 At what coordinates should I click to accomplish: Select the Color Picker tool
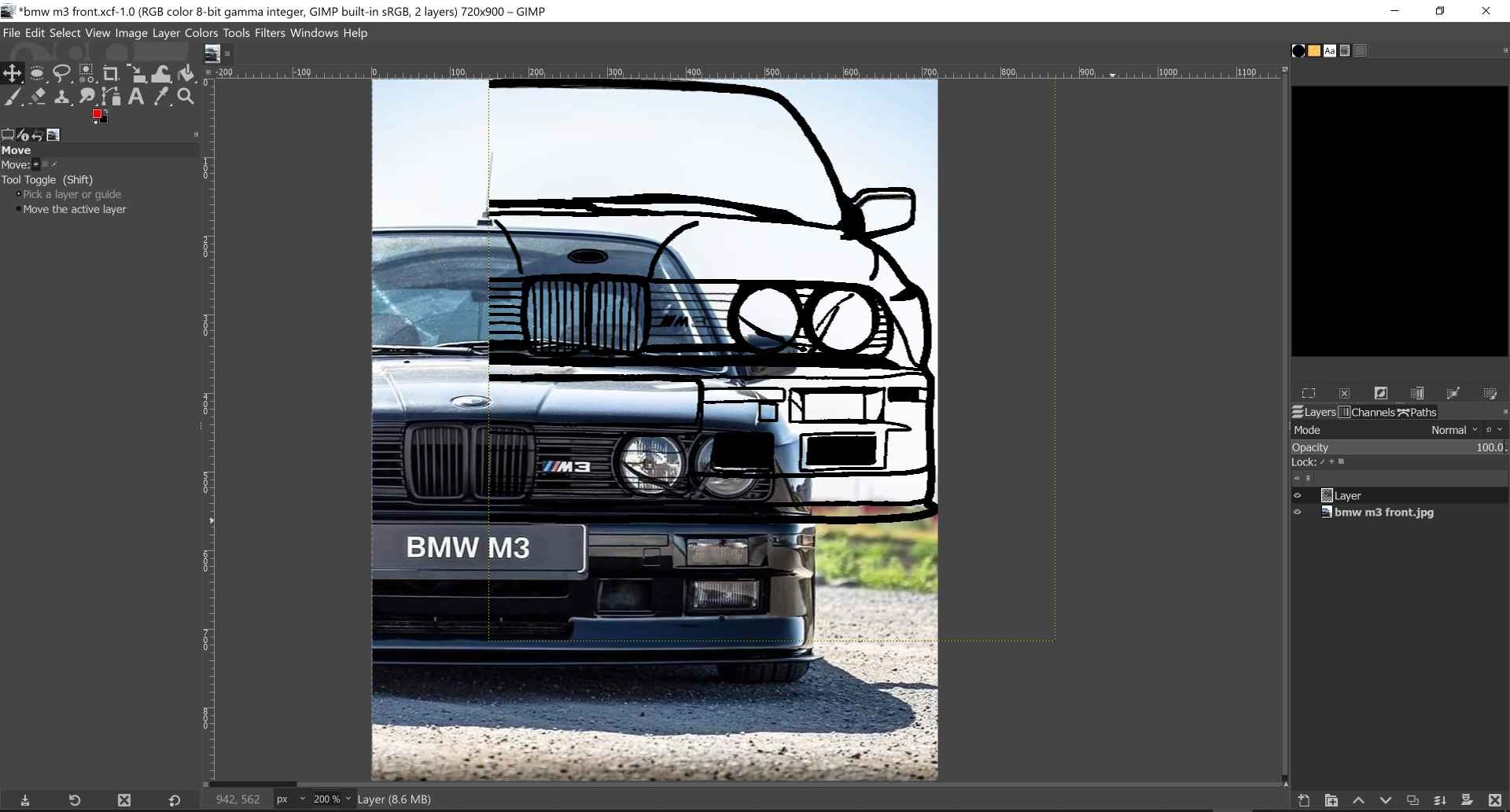point(161,97)
